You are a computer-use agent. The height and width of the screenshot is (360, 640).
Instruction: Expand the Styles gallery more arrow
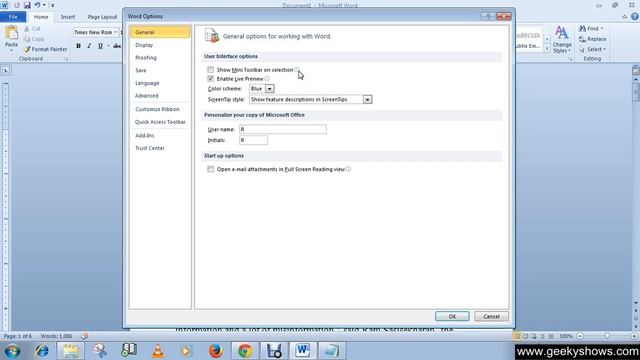pos(547,49)
